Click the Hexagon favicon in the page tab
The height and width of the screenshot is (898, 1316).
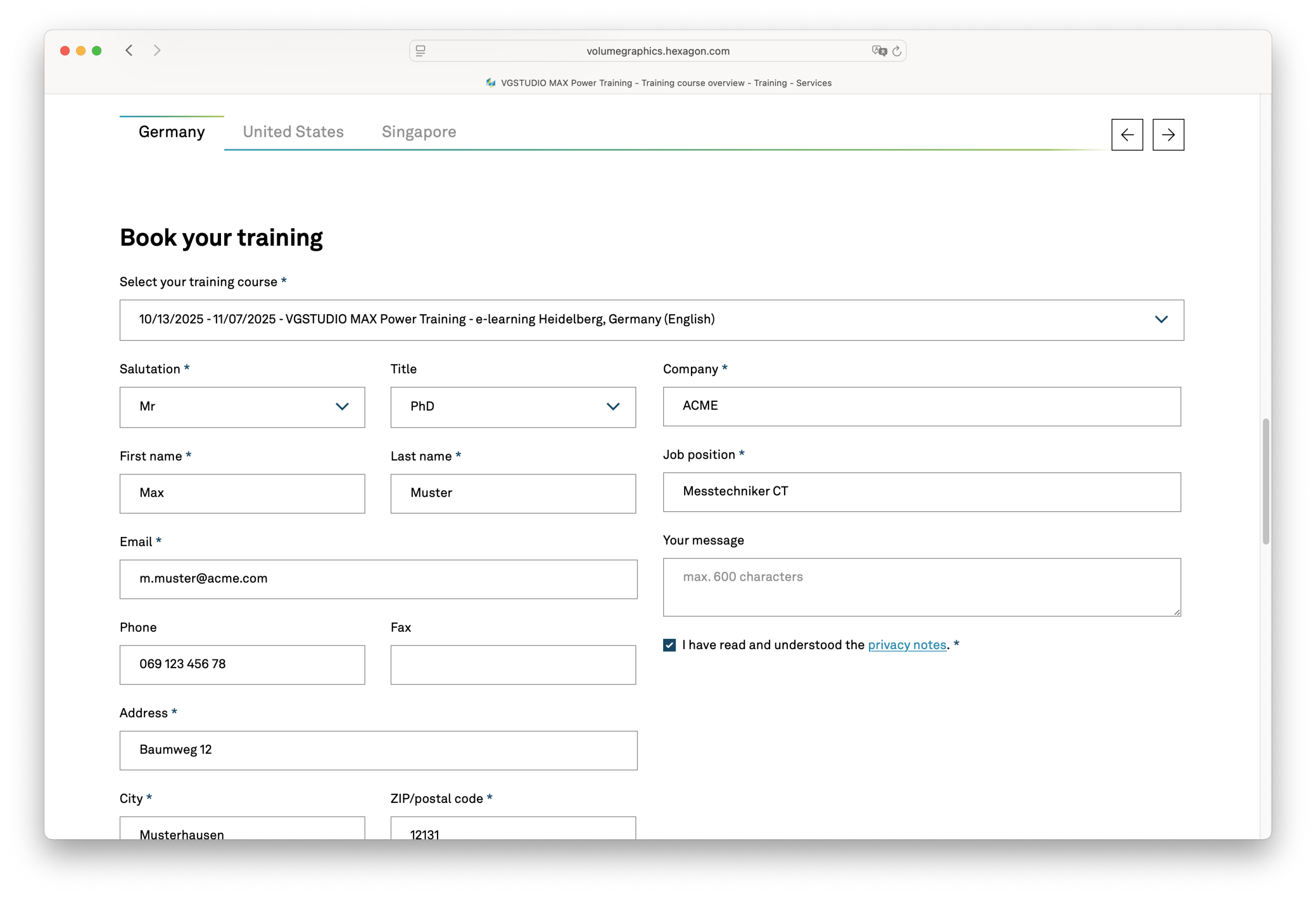point(490,83)
